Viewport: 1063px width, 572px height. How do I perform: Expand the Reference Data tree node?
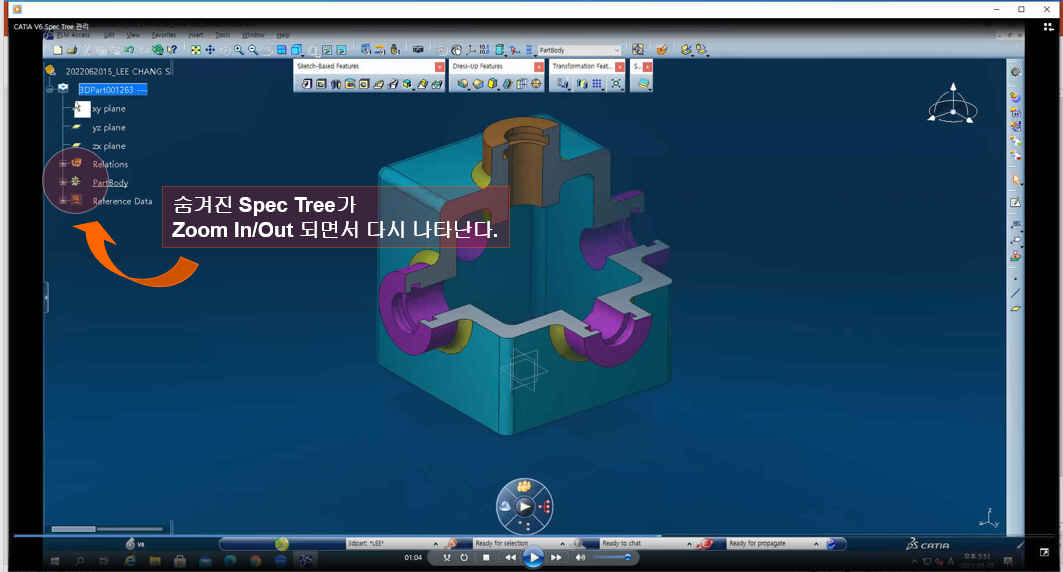coord(63,201)
